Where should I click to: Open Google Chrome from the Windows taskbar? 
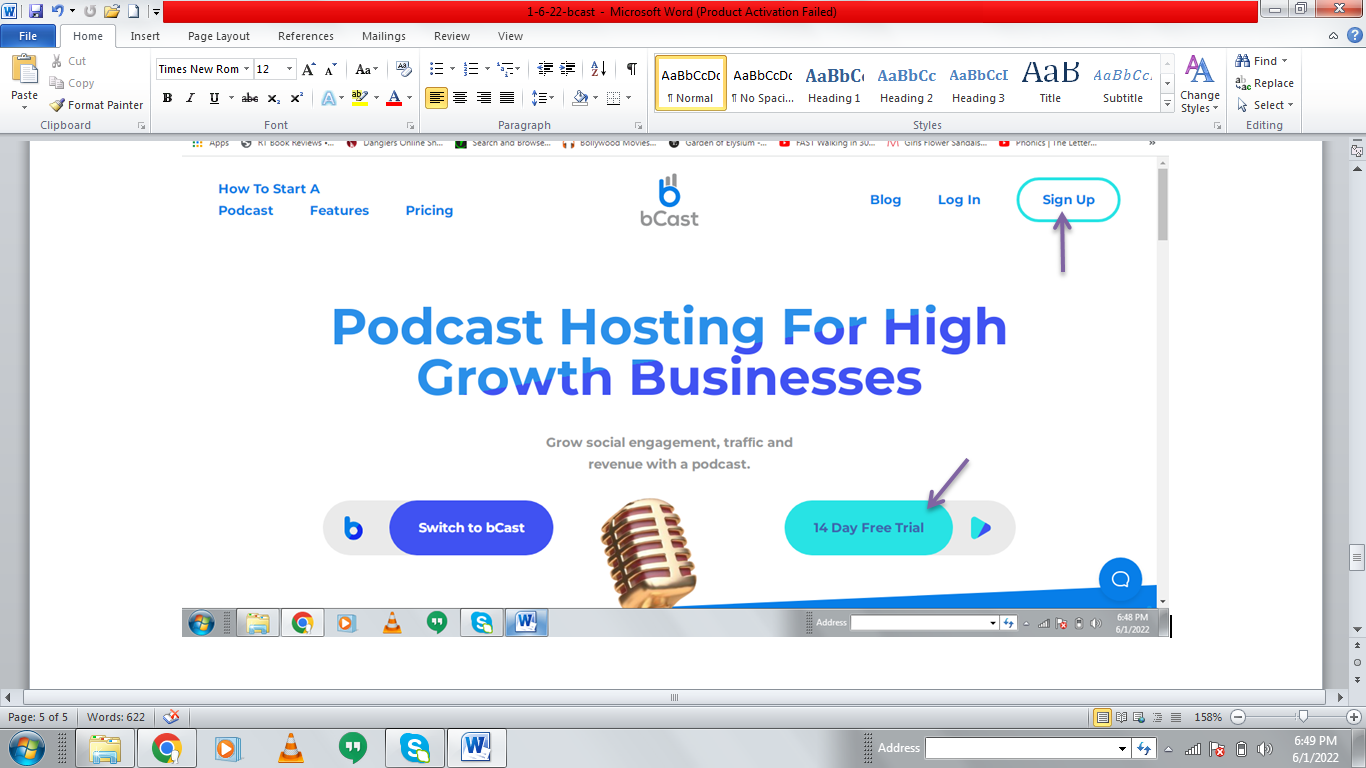click(x=166, y=747)
